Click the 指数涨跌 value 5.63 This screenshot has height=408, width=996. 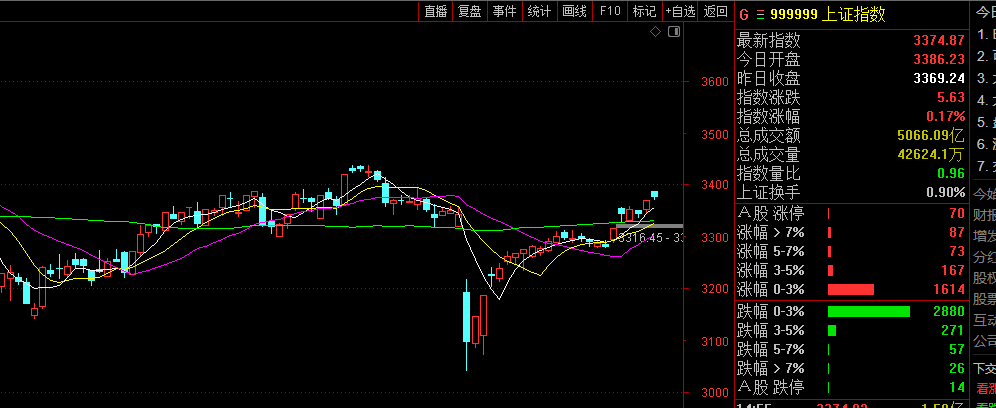[951, 98]
